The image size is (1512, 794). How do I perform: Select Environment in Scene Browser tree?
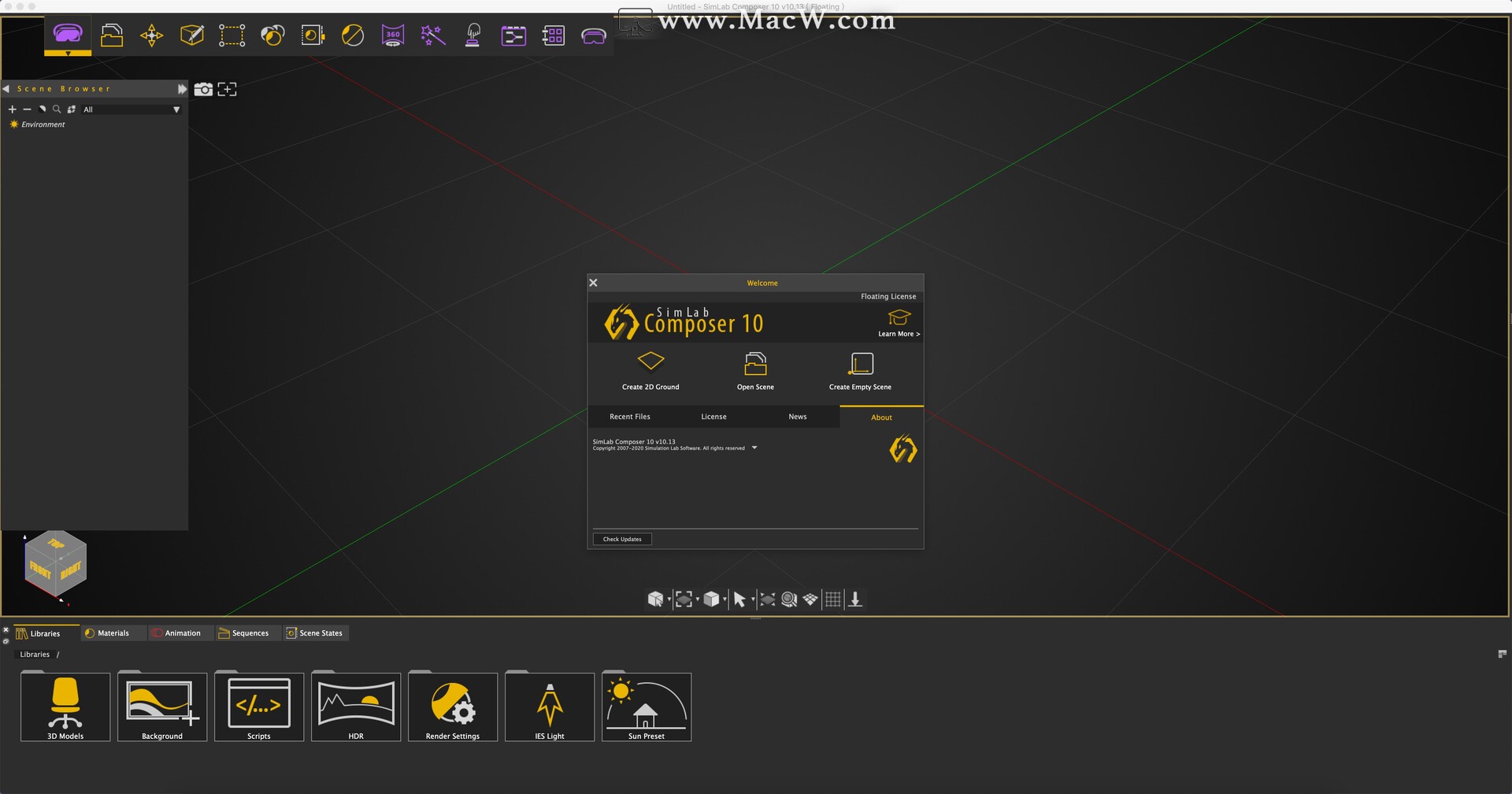[x=37, y=124]
